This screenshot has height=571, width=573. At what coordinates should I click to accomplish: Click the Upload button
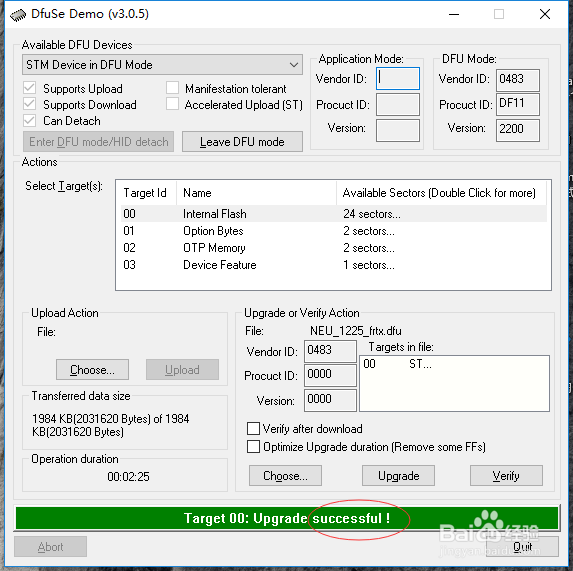coord(182,370)
